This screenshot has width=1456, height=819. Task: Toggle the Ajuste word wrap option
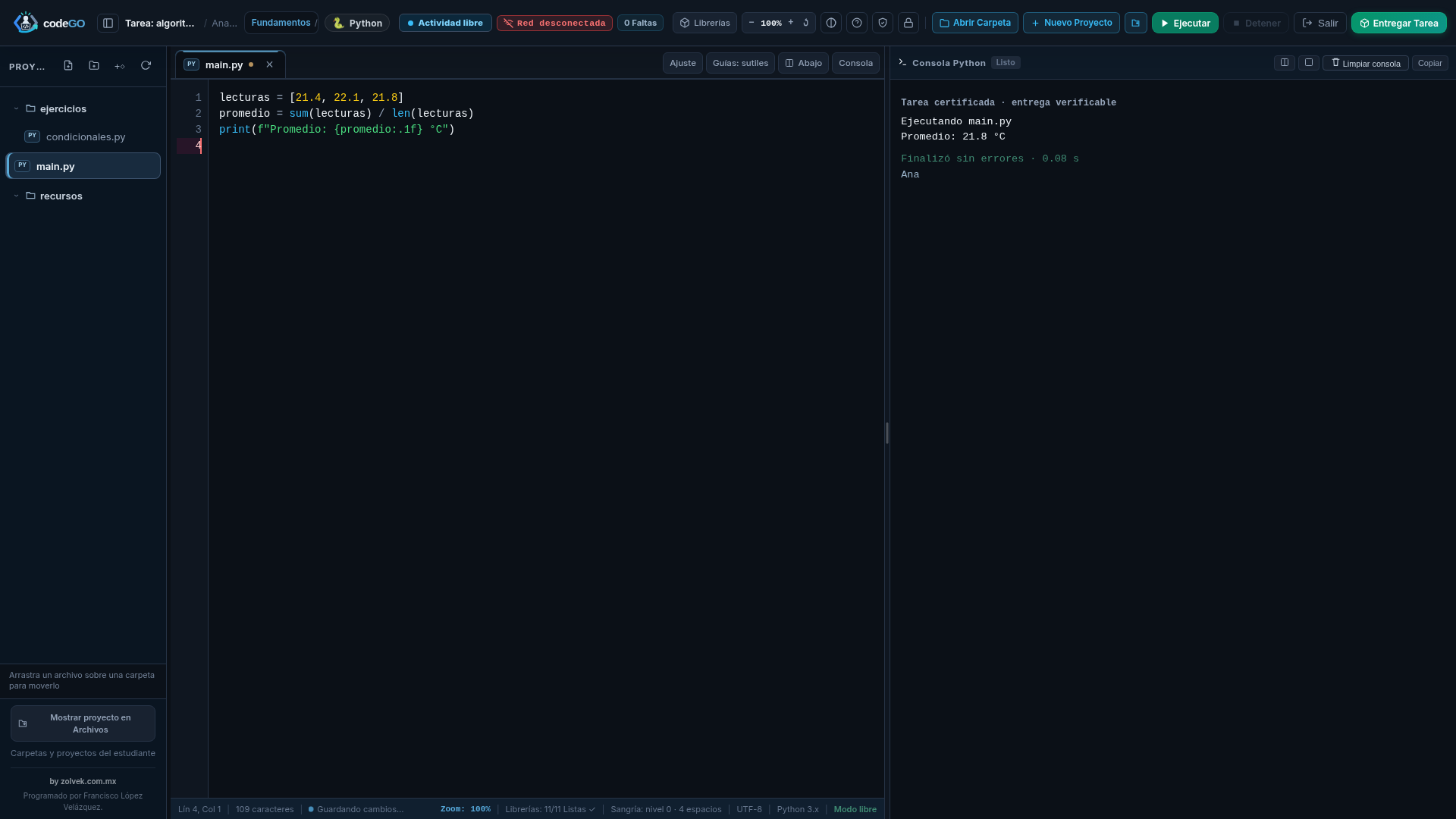682,63
